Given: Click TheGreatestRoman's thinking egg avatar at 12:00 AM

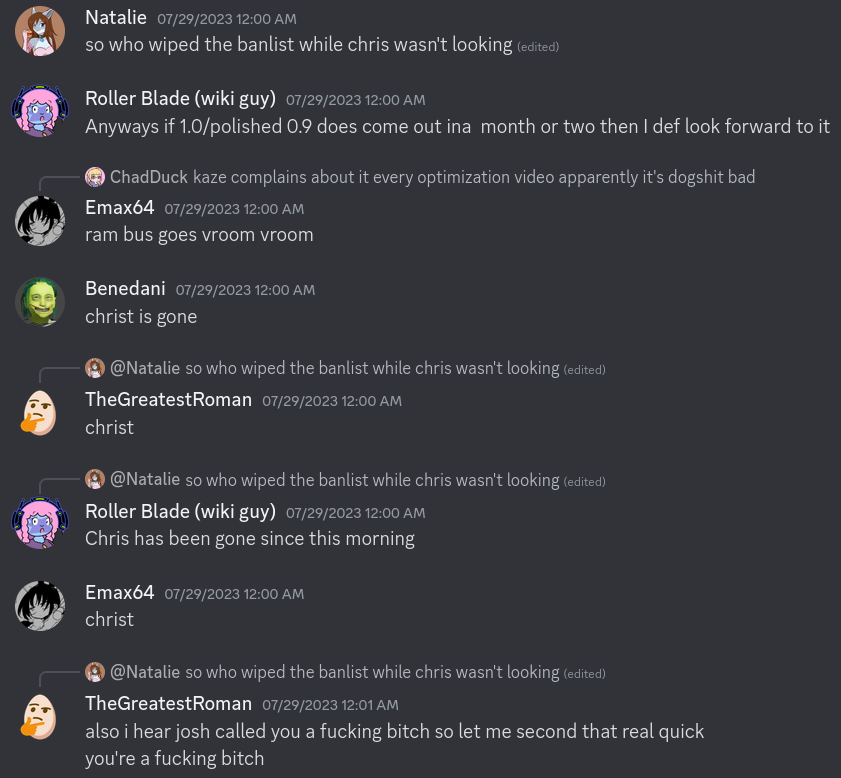Looking at the screenshot, I should pyautogui.click(x=40, y=413).
